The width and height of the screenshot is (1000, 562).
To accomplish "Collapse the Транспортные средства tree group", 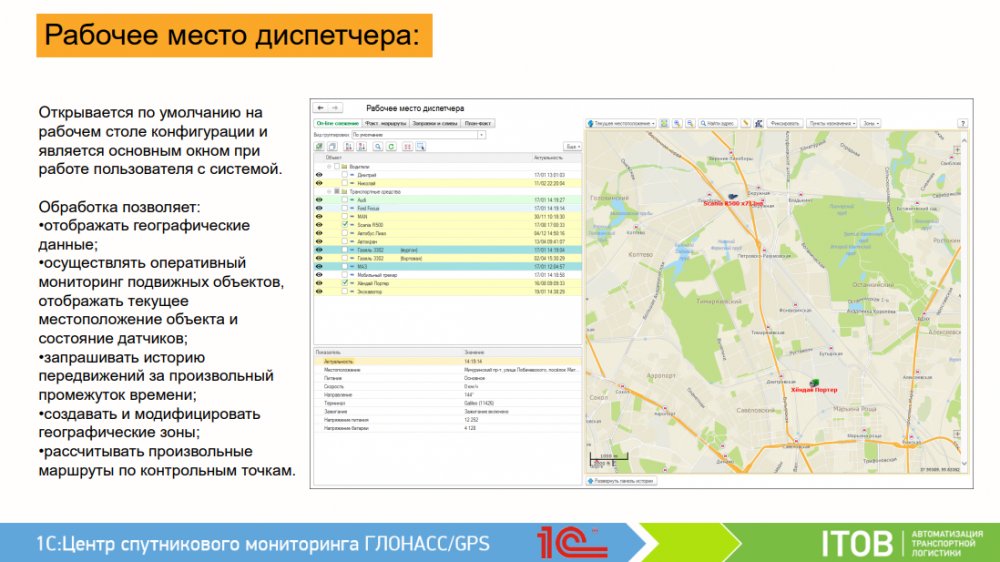I will pos(329,191).
